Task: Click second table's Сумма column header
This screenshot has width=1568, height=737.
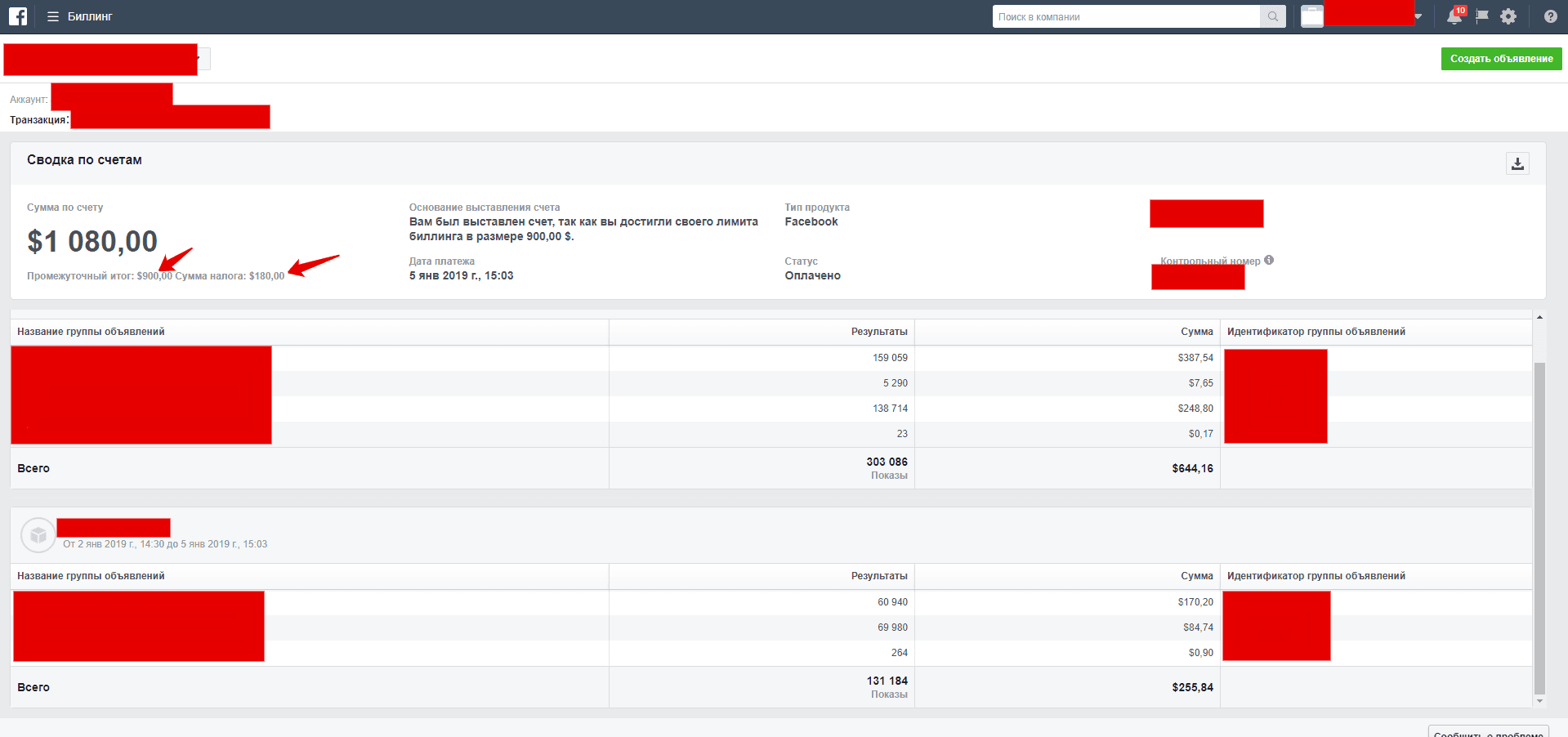Action: [1197, 576]
